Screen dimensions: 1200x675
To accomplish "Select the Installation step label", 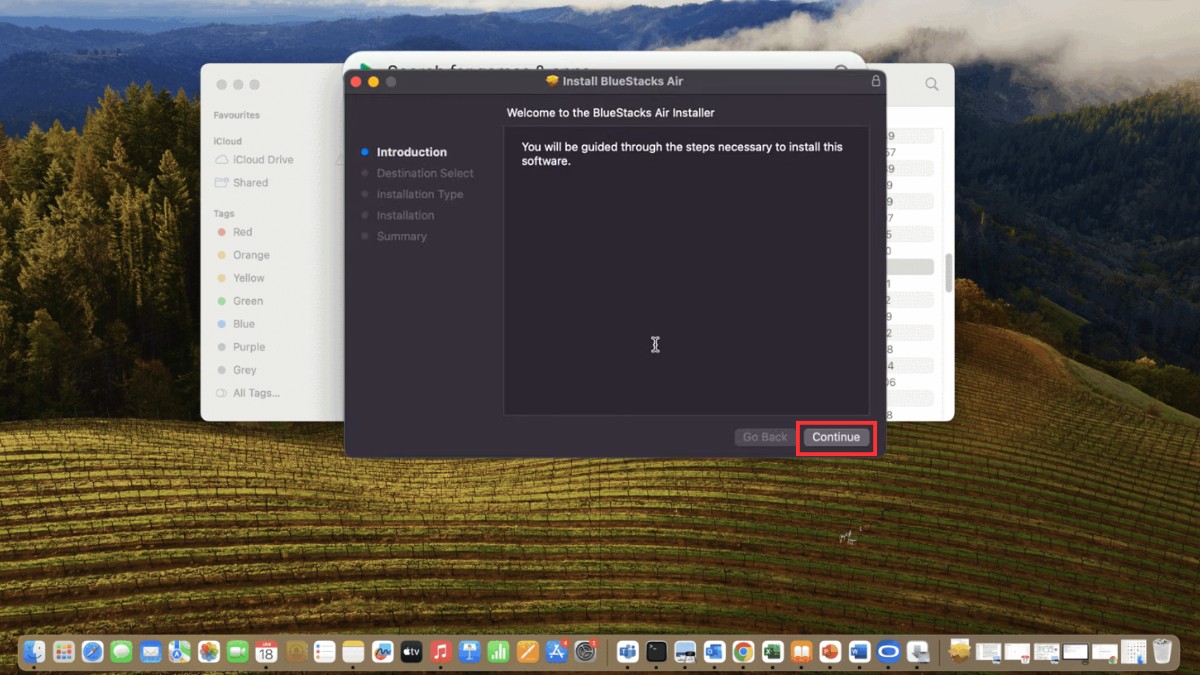I will click(x=405, y=215).
